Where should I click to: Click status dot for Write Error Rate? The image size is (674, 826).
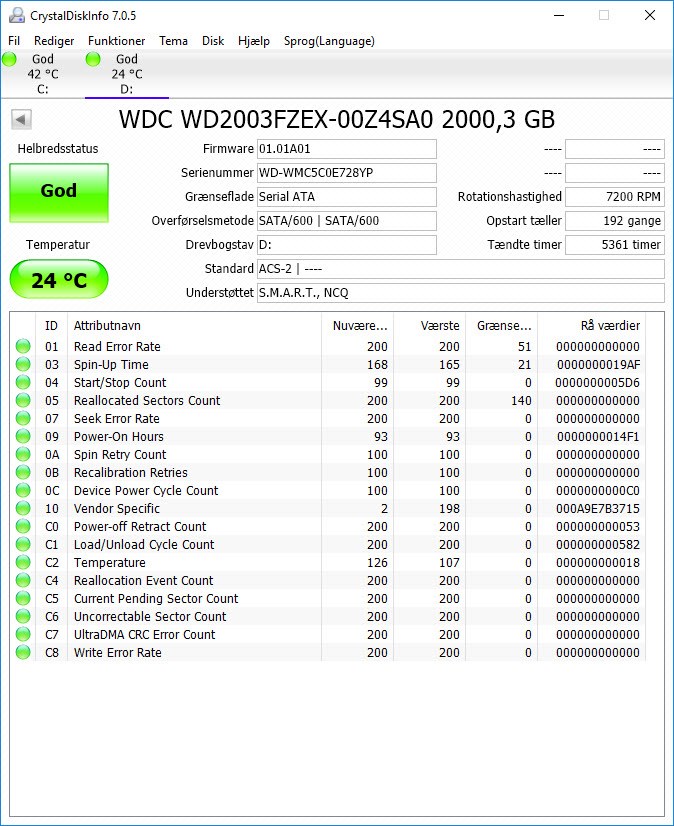23,652
